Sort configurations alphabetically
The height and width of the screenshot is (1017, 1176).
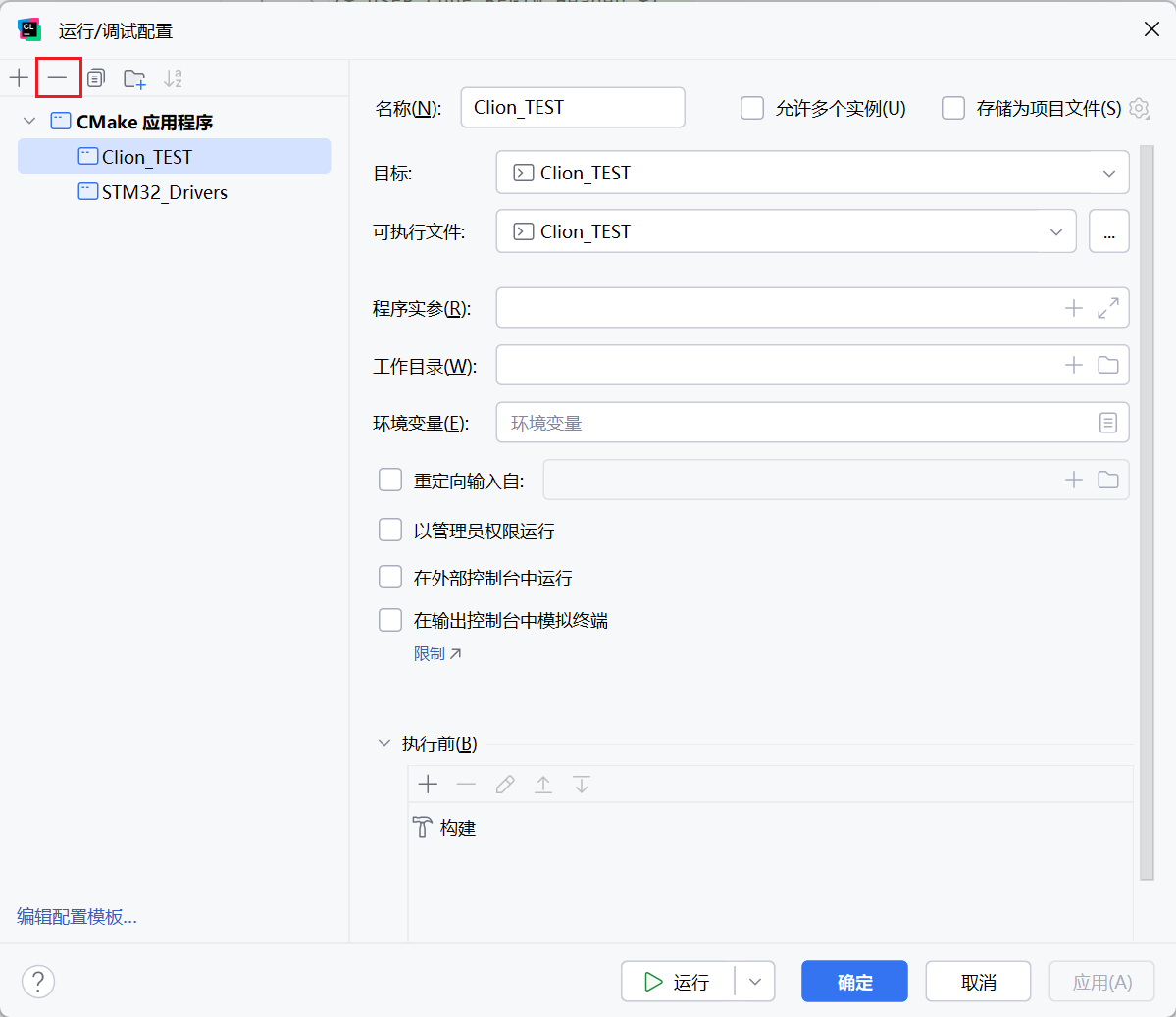(174, 78)
